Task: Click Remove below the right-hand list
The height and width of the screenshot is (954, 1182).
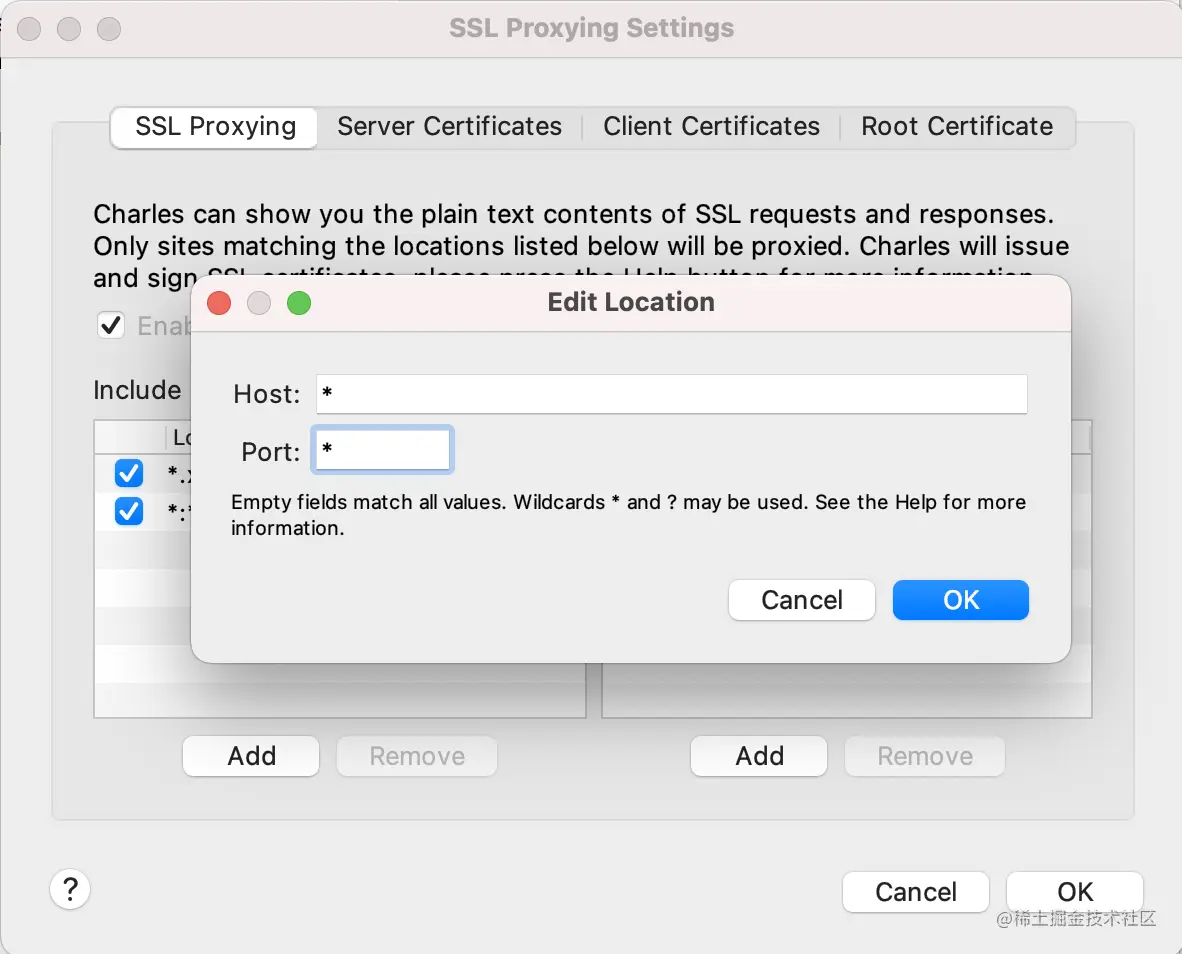Action: click(x=925, y=756)
